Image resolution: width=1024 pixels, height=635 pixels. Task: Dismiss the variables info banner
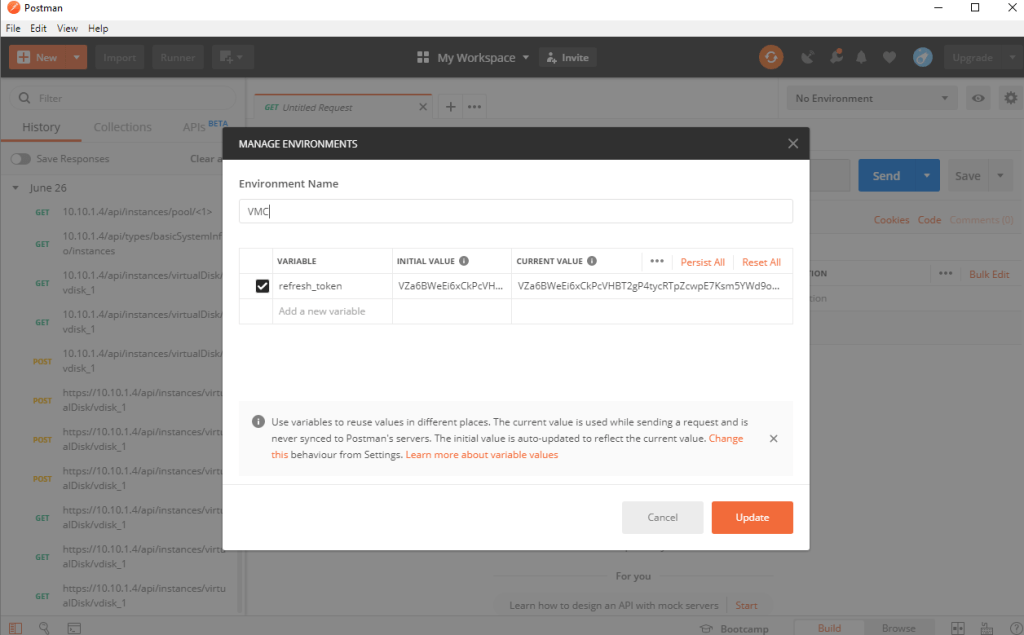pyautogui.click(x=773, y=438)
